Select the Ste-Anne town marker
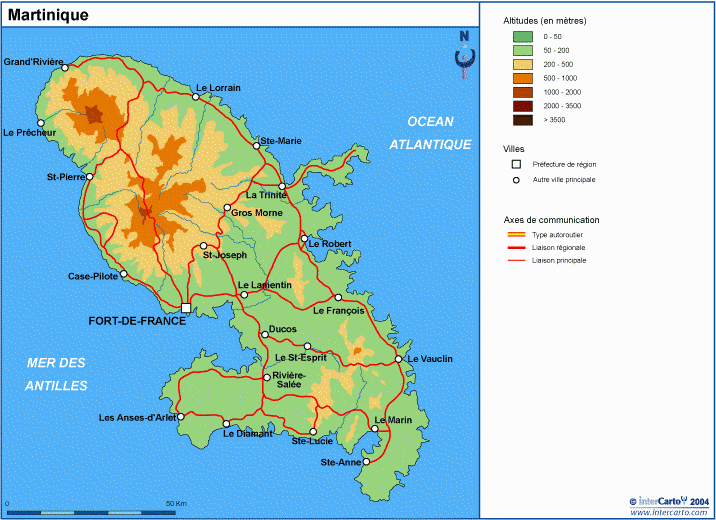Image resolution: width=716 pixels, height=520 pixels. coord(366,462)
